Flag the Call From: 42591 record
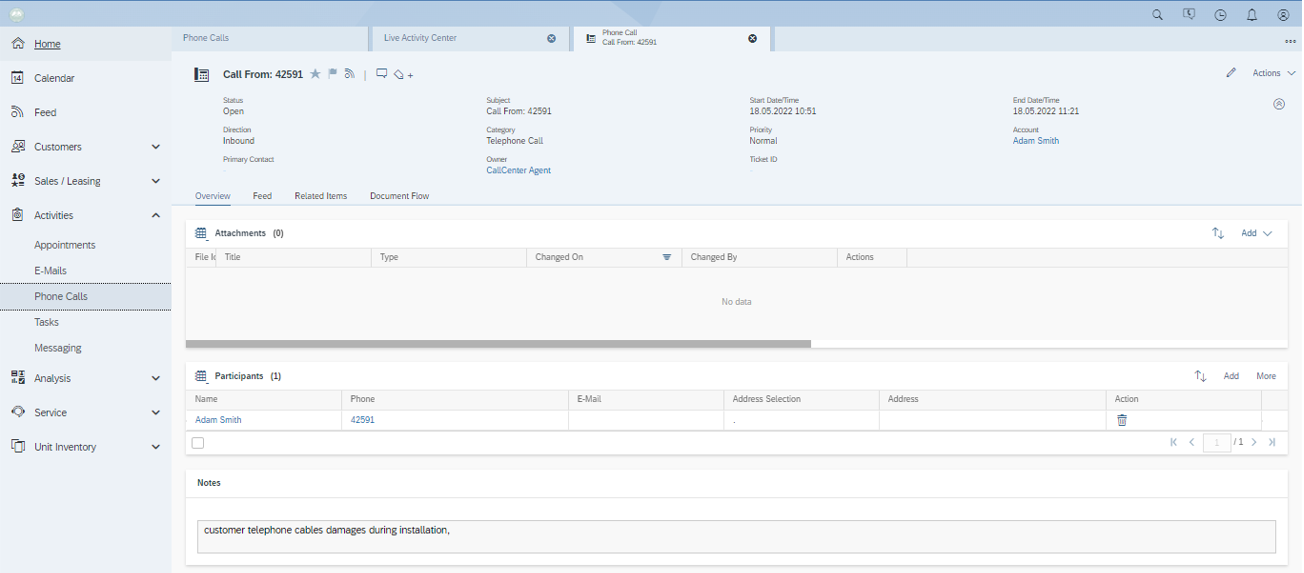 click(x=333, y=74)
